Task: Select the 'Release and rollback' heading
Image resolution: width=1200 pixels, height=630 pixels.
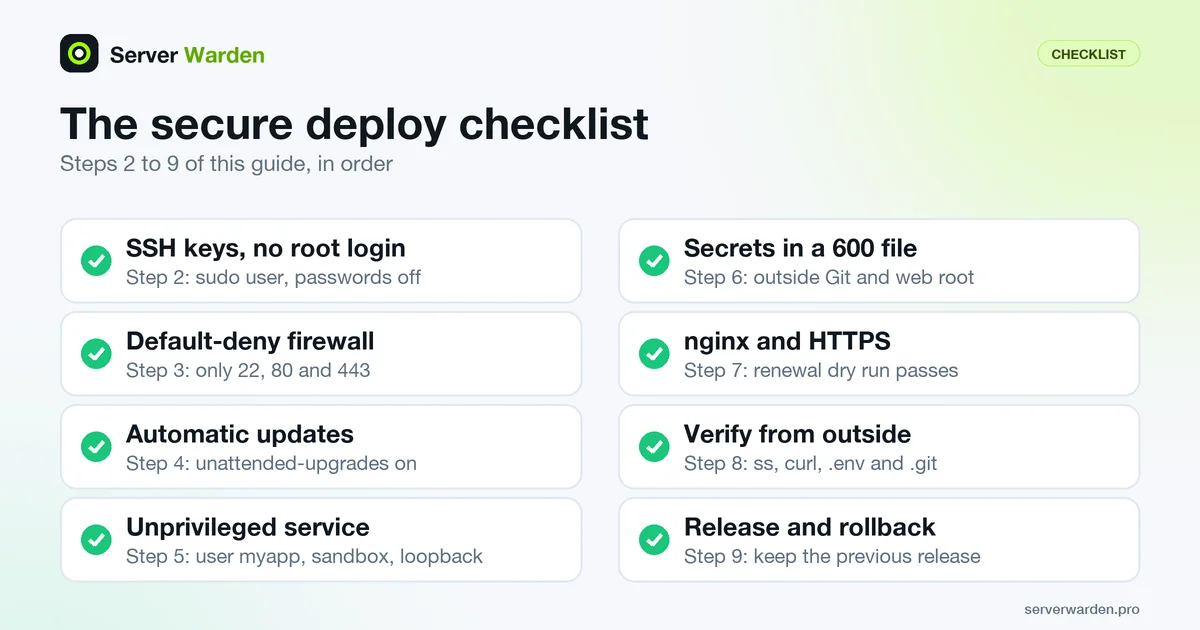Action: [810, 527]
